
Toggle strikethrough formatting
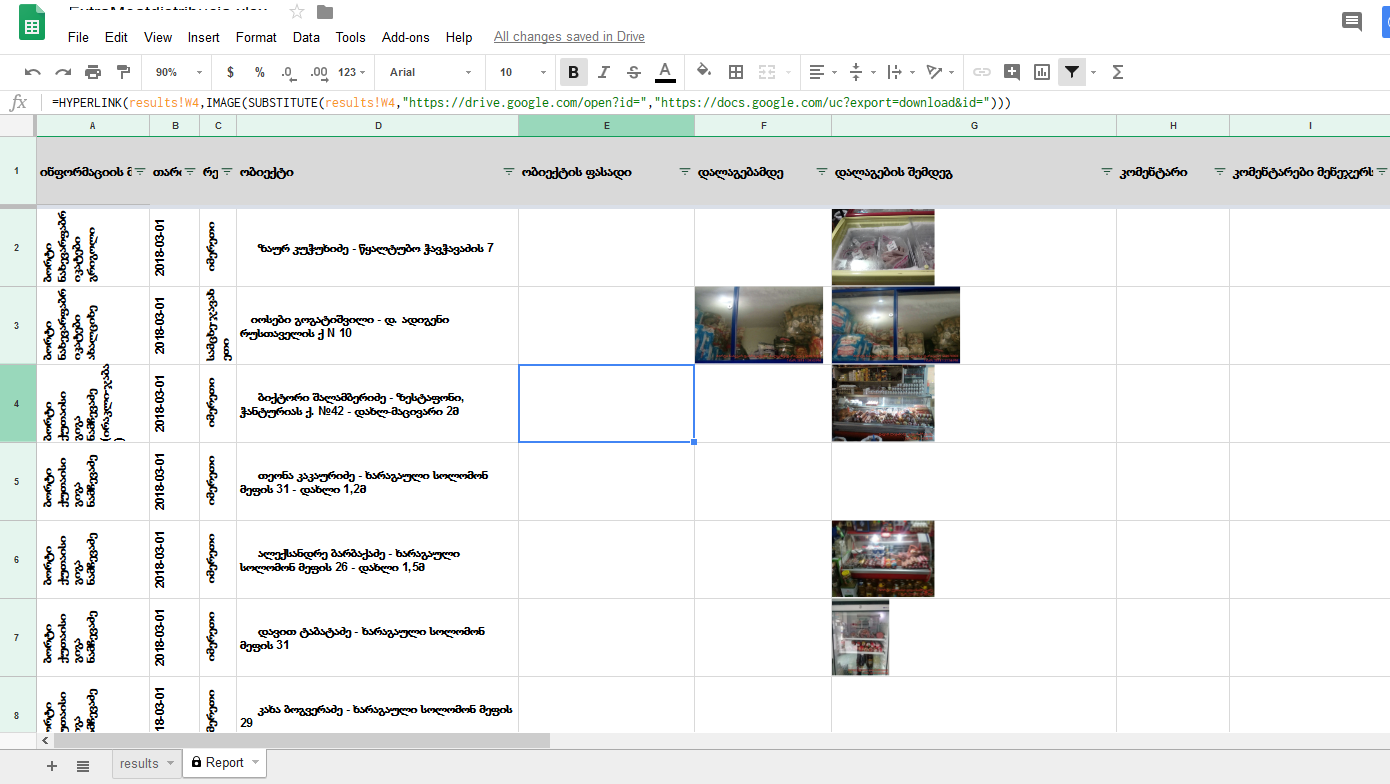[634, 72]
